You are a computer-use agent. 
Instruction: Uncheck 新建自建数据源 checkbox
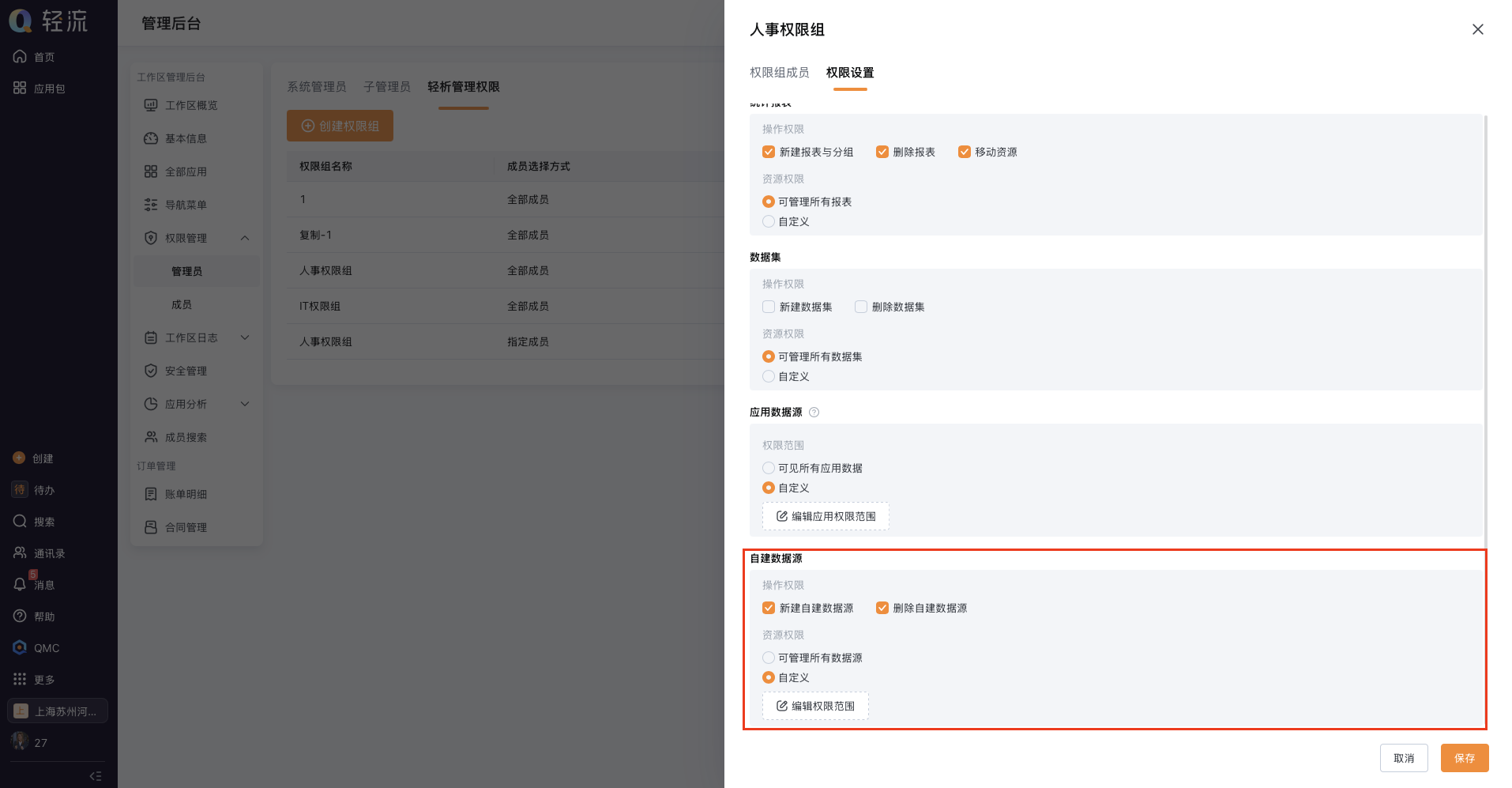[x=769, y=608]
